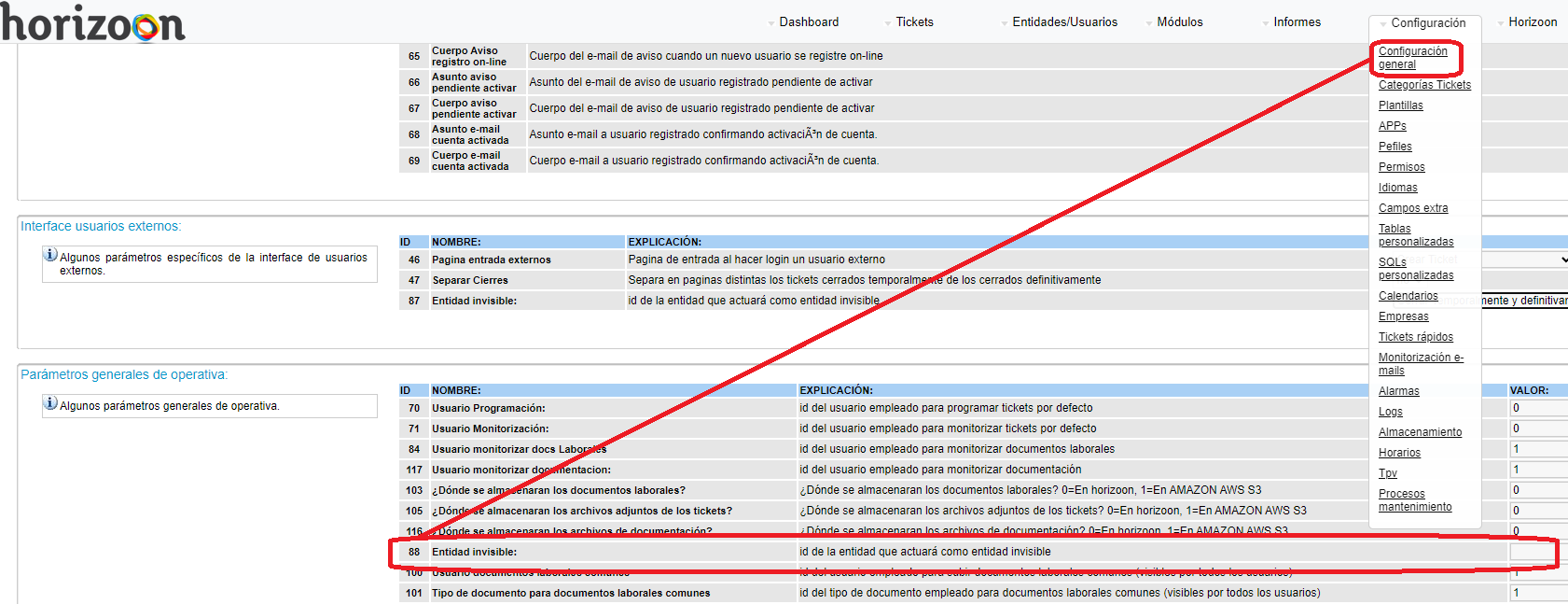This screenshot has width=1568, height=604.
Task: Open Campos extra link
Action: click(x=1413, y=208)
